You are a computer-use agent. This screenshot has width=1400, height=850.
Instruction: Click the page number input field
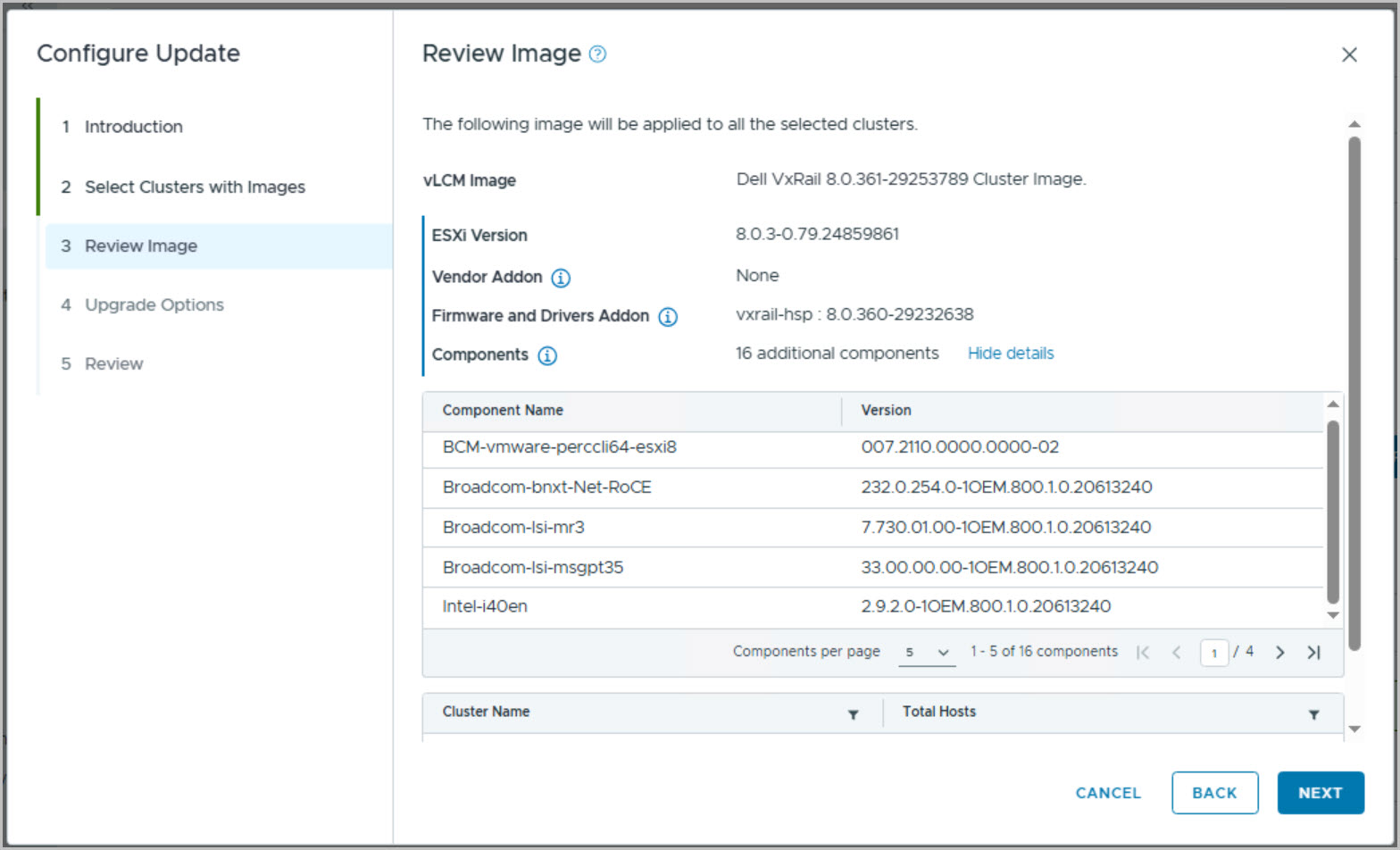pyautogui.click(x=1213, y=653)
